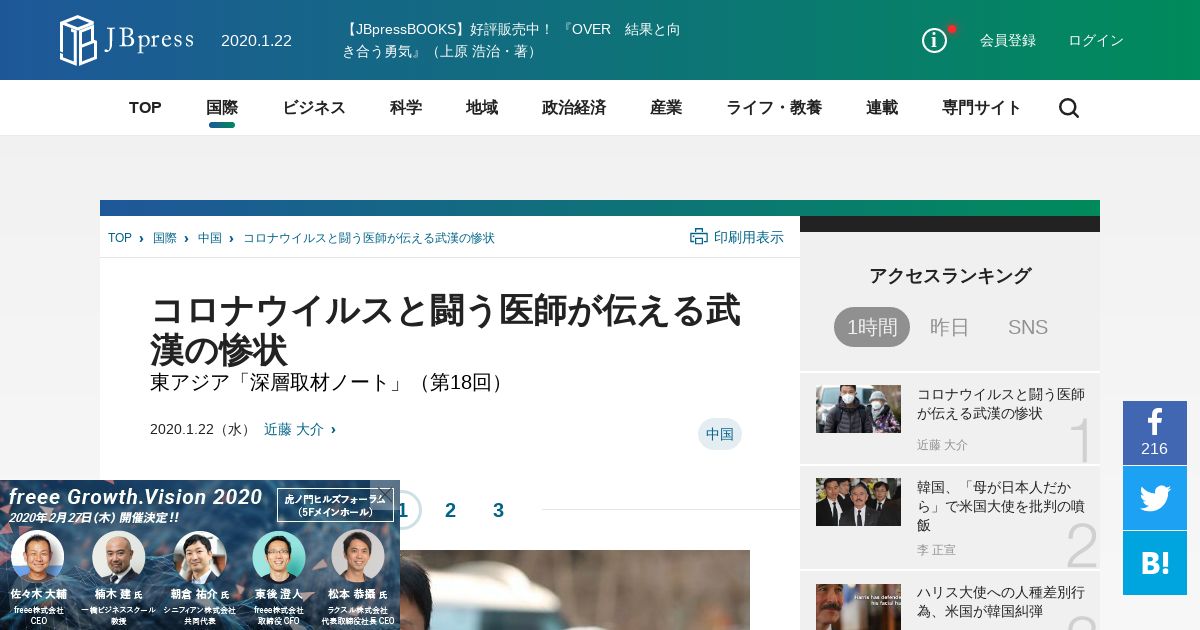Select 国際 navigation item
This screenshot has width=1200, height=630.
point(222,108)
